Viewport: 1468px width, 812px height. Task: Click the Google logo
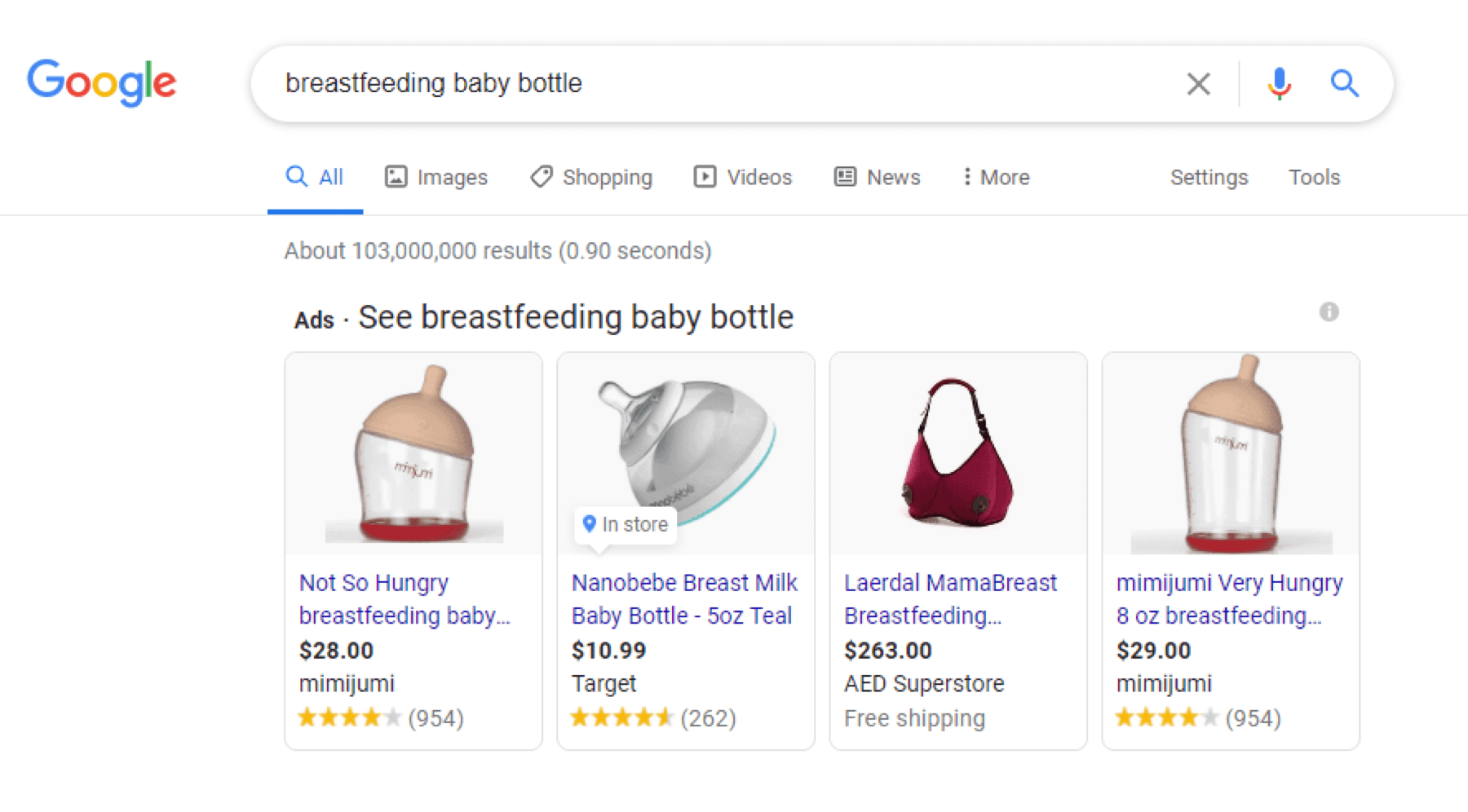tap(101, 82)
